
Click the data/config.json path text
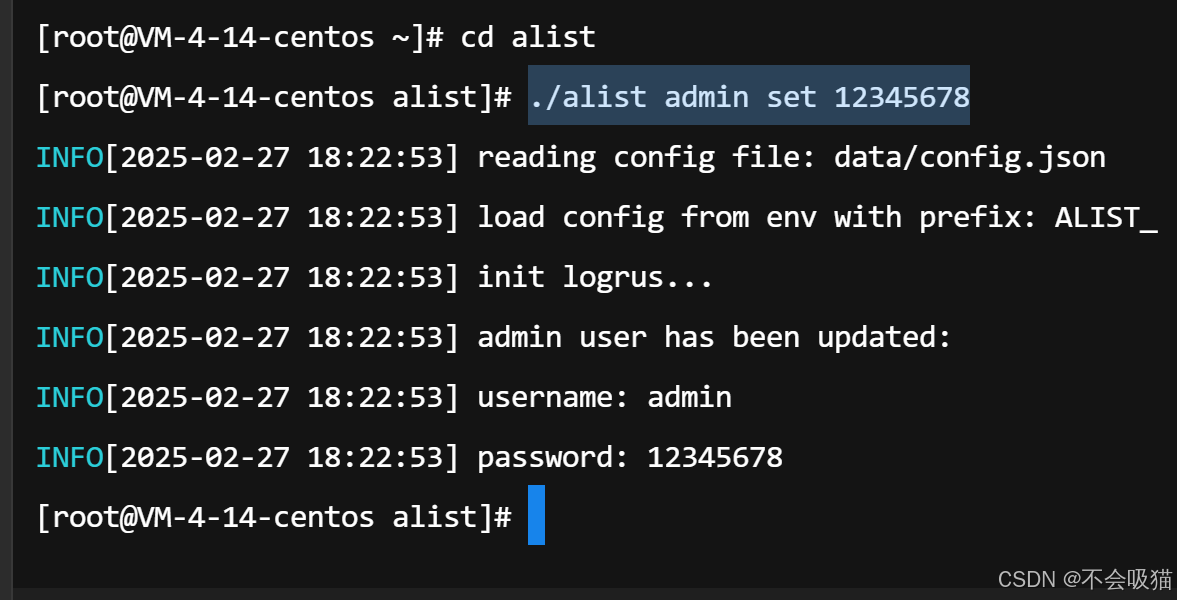point(970,157)
